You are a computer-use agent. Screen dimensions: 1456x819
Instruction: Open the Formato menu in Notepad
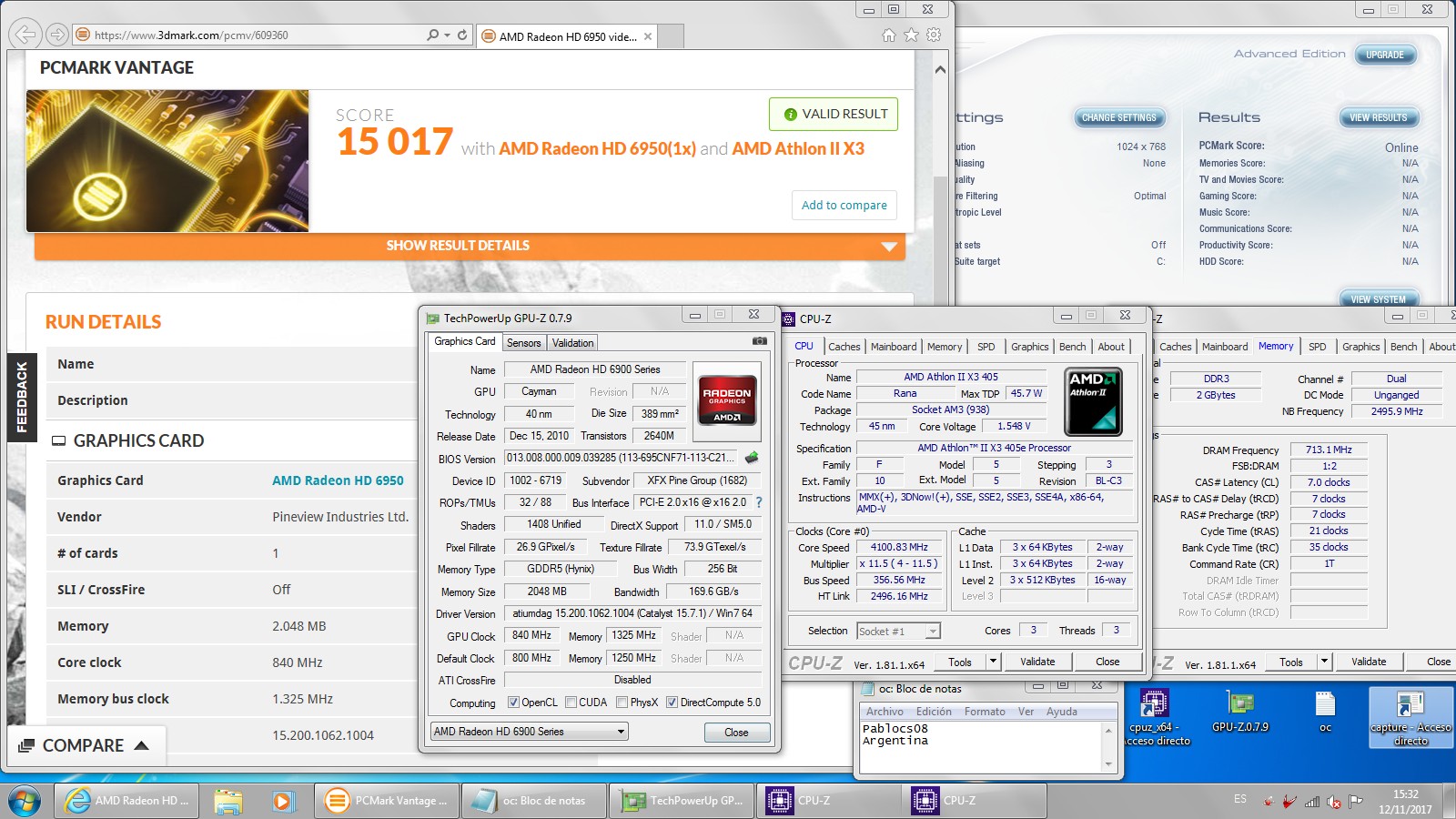985,712
